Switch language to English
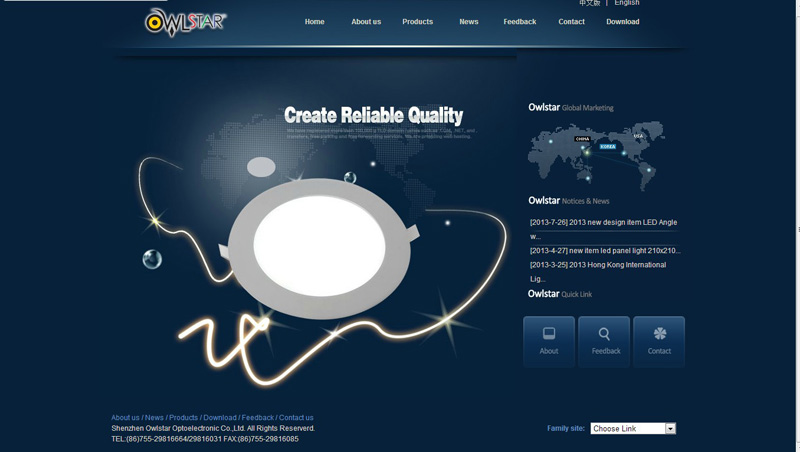Screen dimensions: 800x452 point(627,3)
